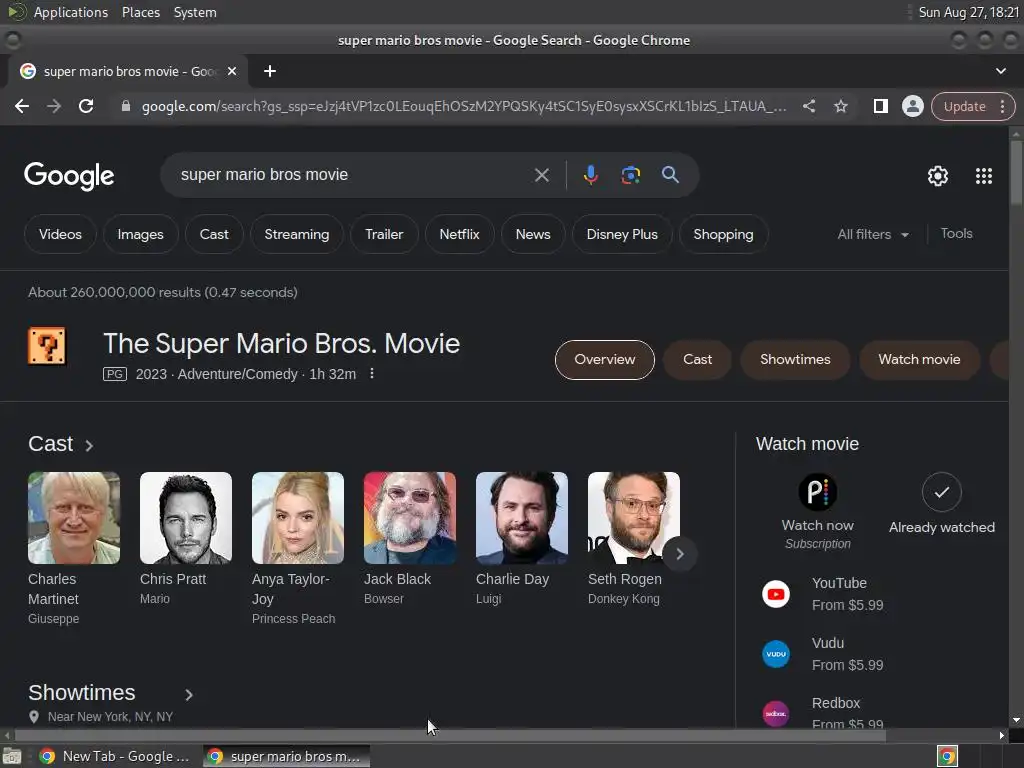This screenshot has width=1024, height=768.
Task: Open the System menu
Action: point(195,12)
